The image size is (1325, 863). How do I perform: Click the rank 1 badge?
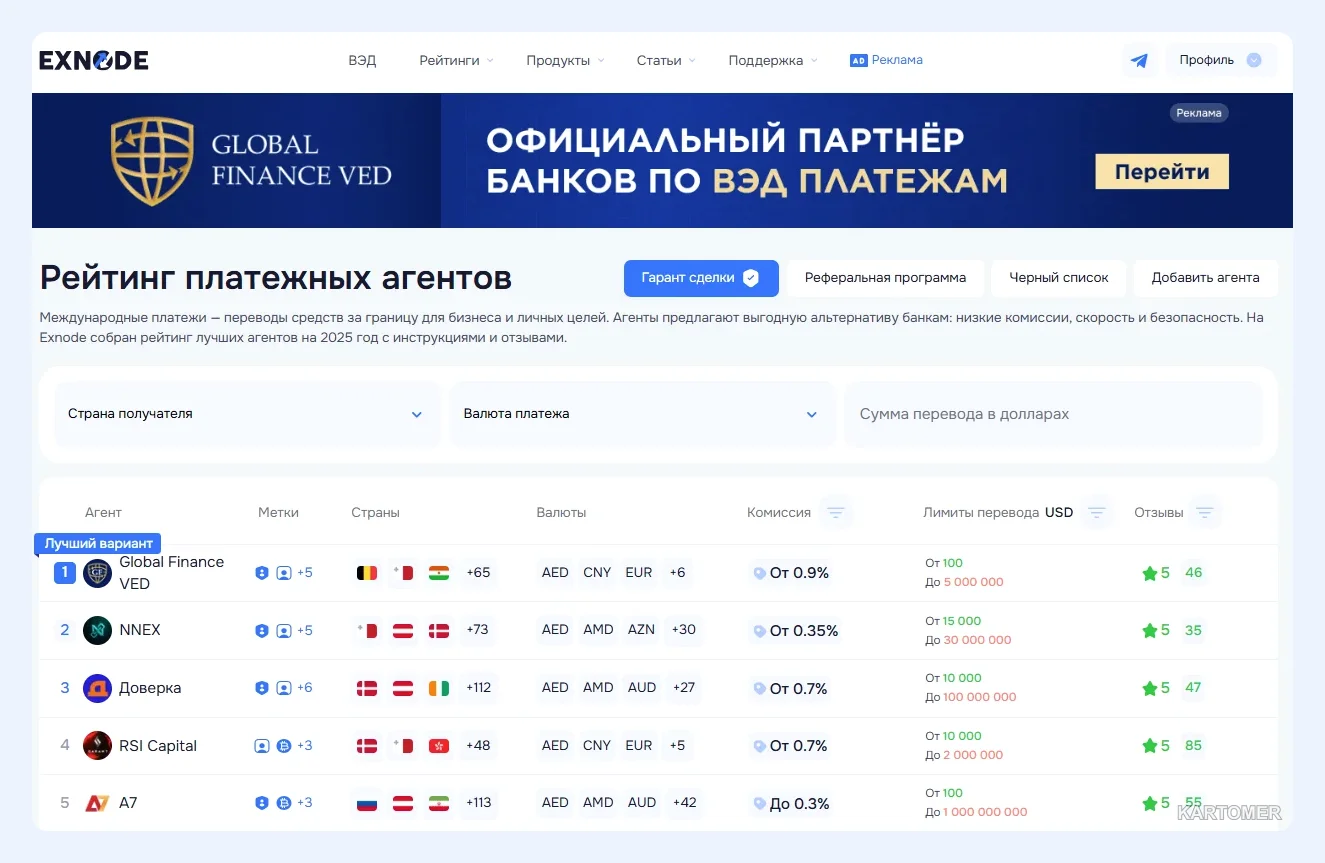pyautogui.click(x=64, y=573)
